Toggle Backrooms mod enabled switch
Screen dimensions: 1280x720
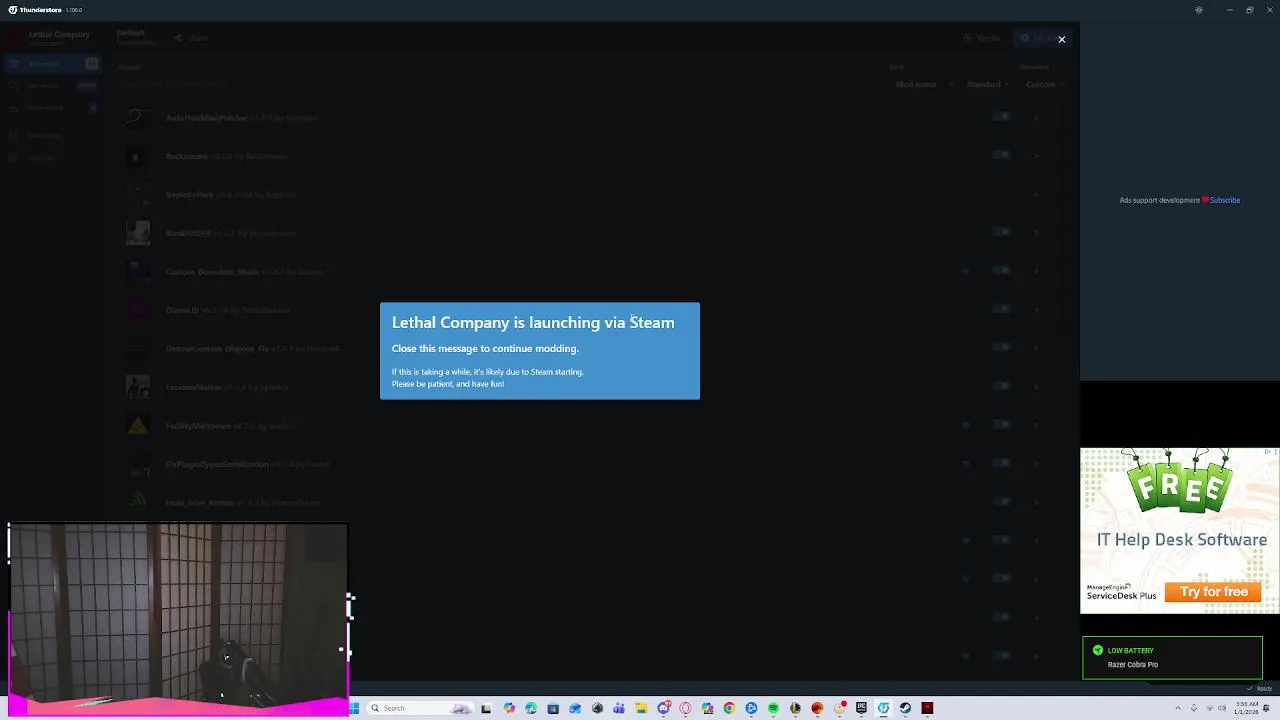[x=1002, y=155]
